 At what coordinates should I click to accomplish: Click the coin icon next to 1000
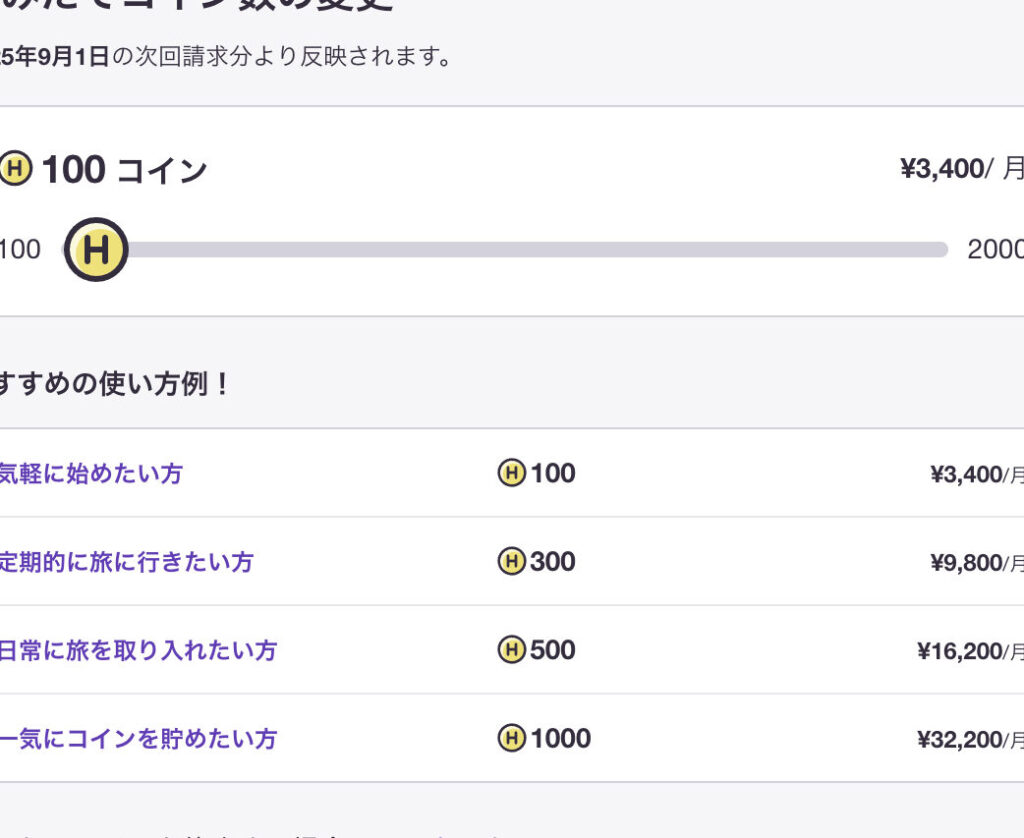pyautogui.click(x=512, y=739)
